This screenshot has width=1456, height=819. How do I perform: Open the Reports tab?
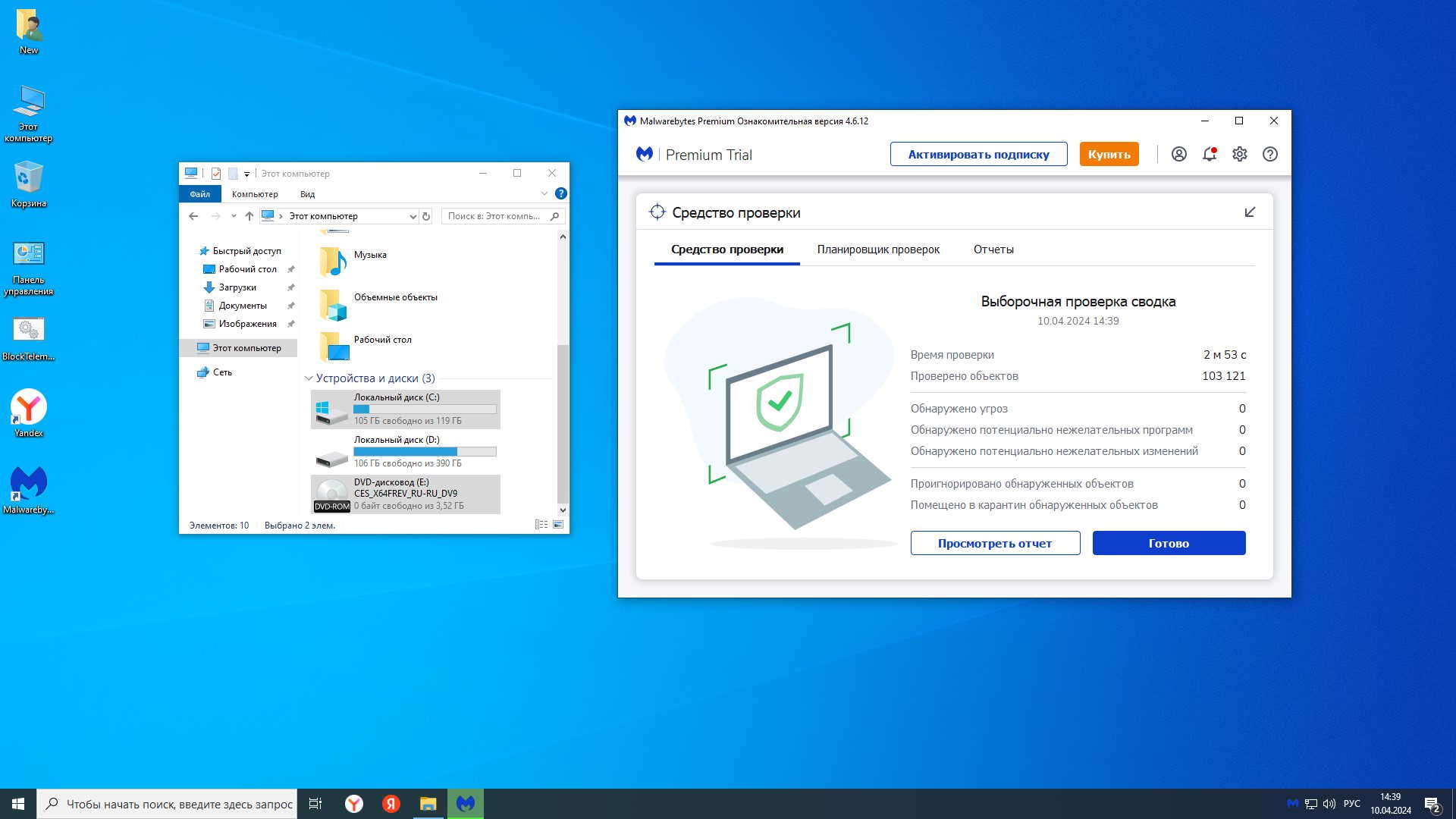(993, 249)
